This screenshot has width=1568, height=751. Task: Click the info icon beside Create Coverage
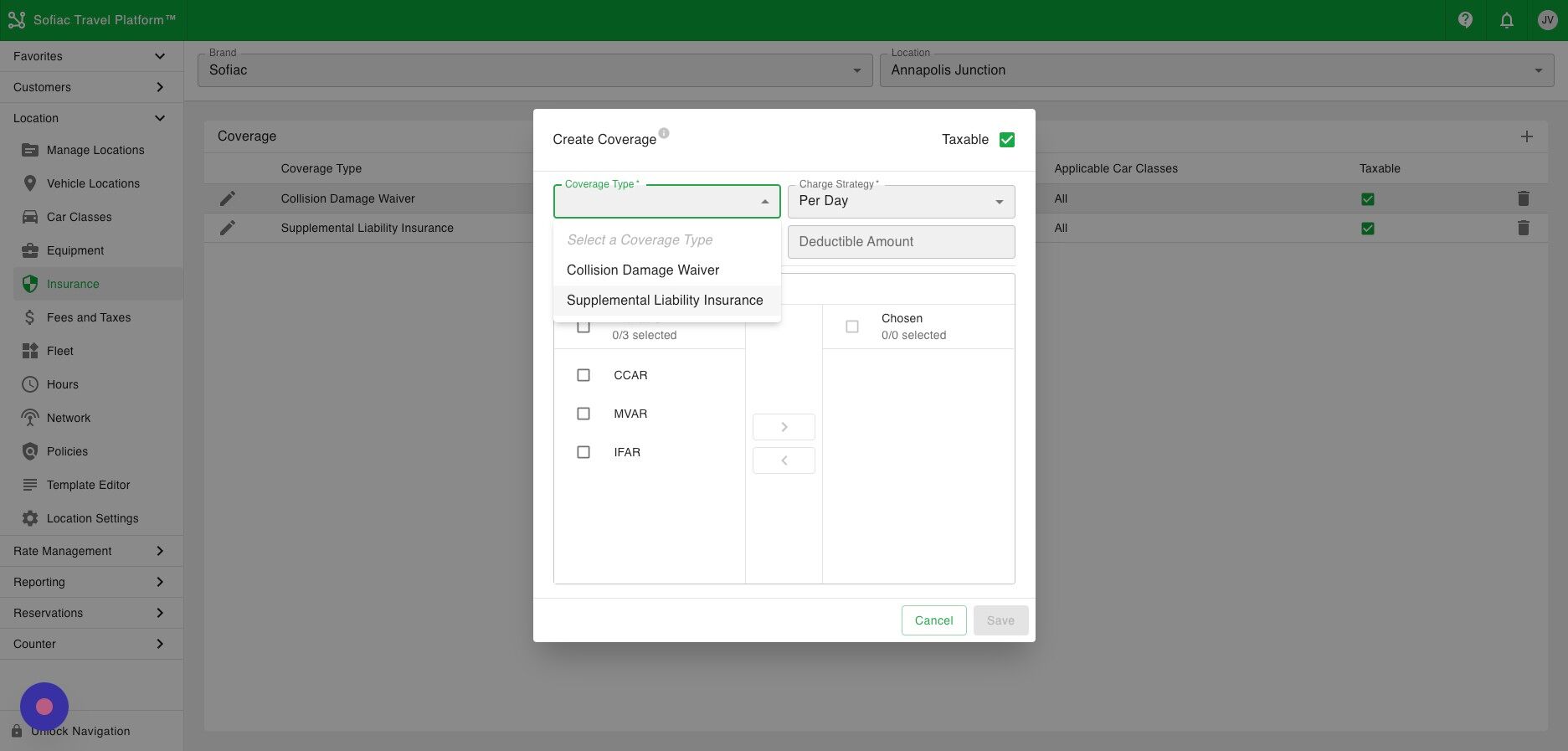664,133
